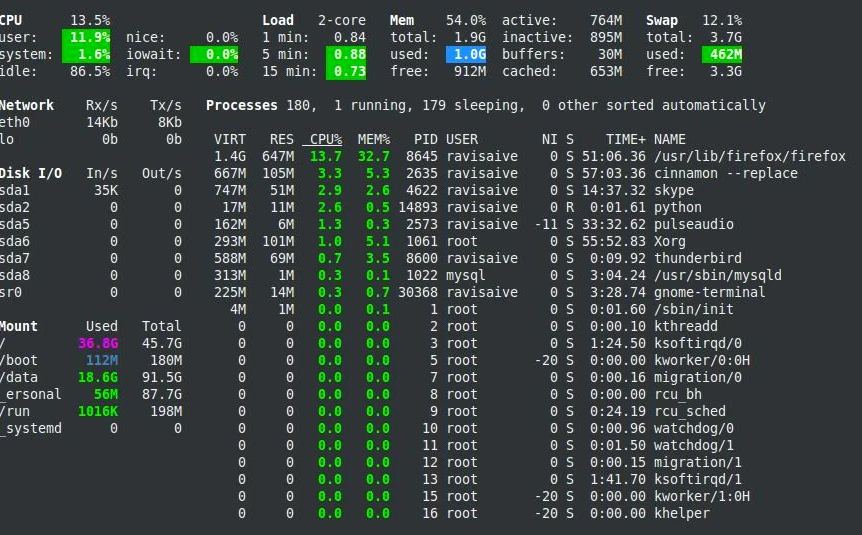Click the MEM% column header
The image size is (862, 535).
pos(374,139)
